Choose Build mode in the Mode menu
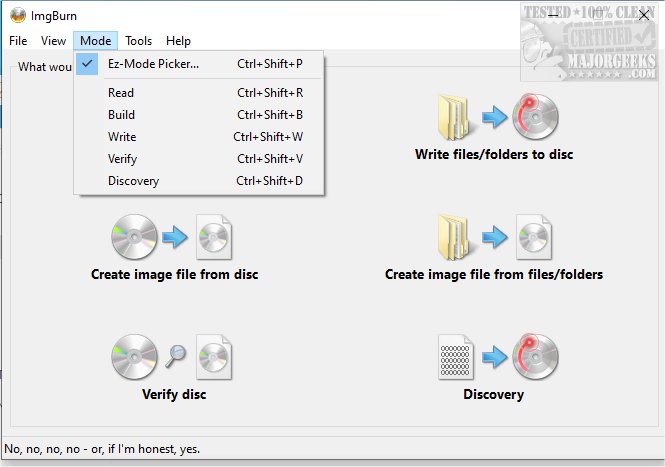The image size is (665, 467). [x=121, y=115]
